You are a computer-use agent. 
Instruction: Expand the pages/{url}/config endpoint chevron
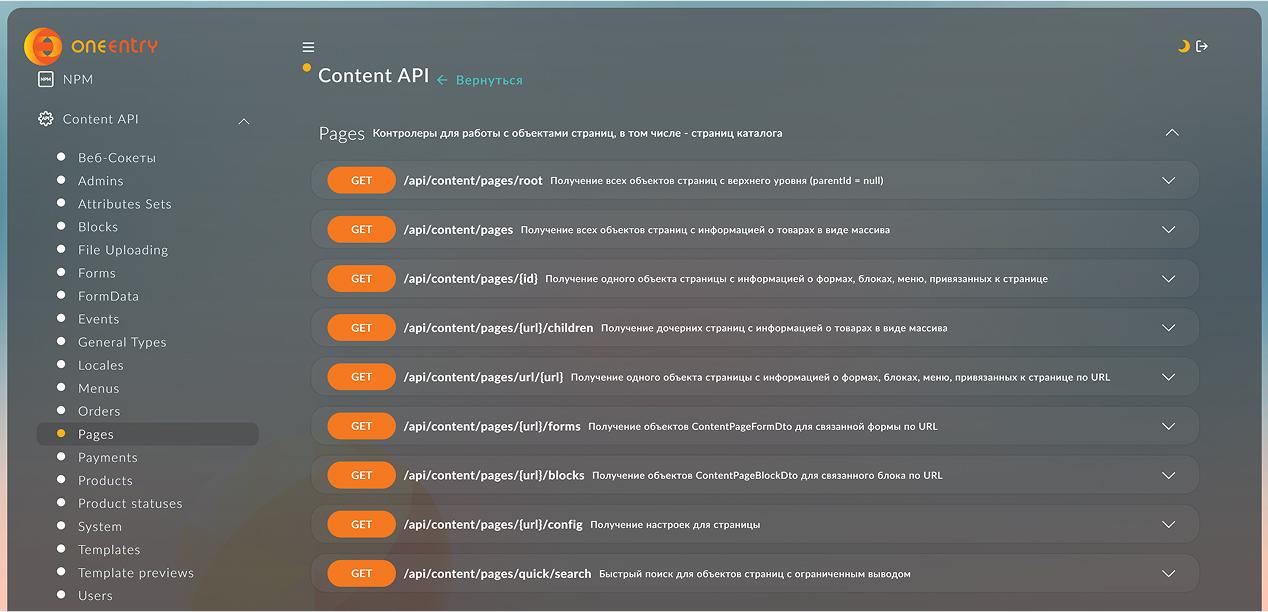tap(1168, 524)
